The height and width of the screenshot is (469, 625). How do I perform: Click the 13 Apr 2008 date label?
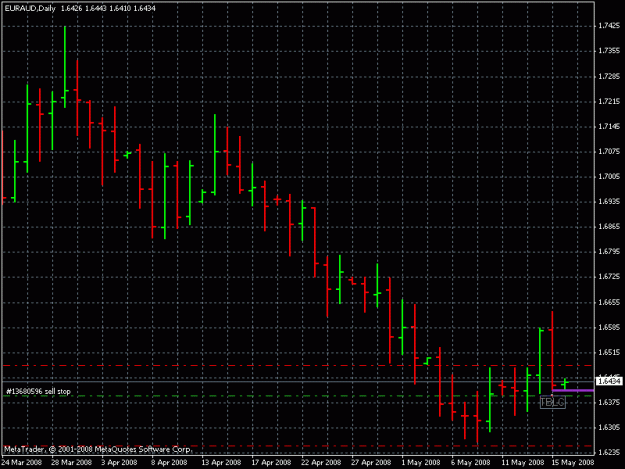click(x=221, y=463)
